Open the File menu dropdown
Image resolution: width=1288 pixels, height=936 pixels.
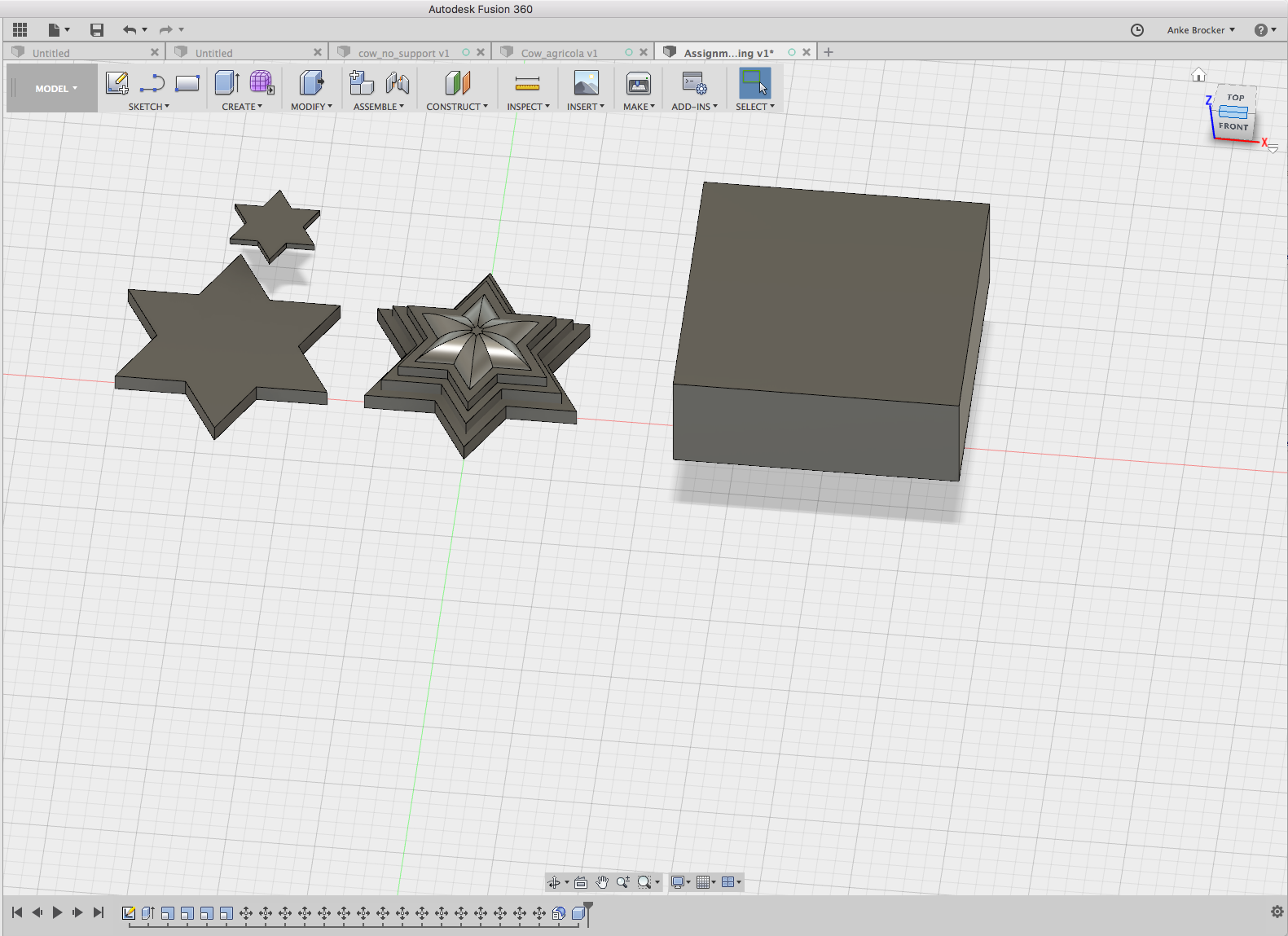click(59, 30)
